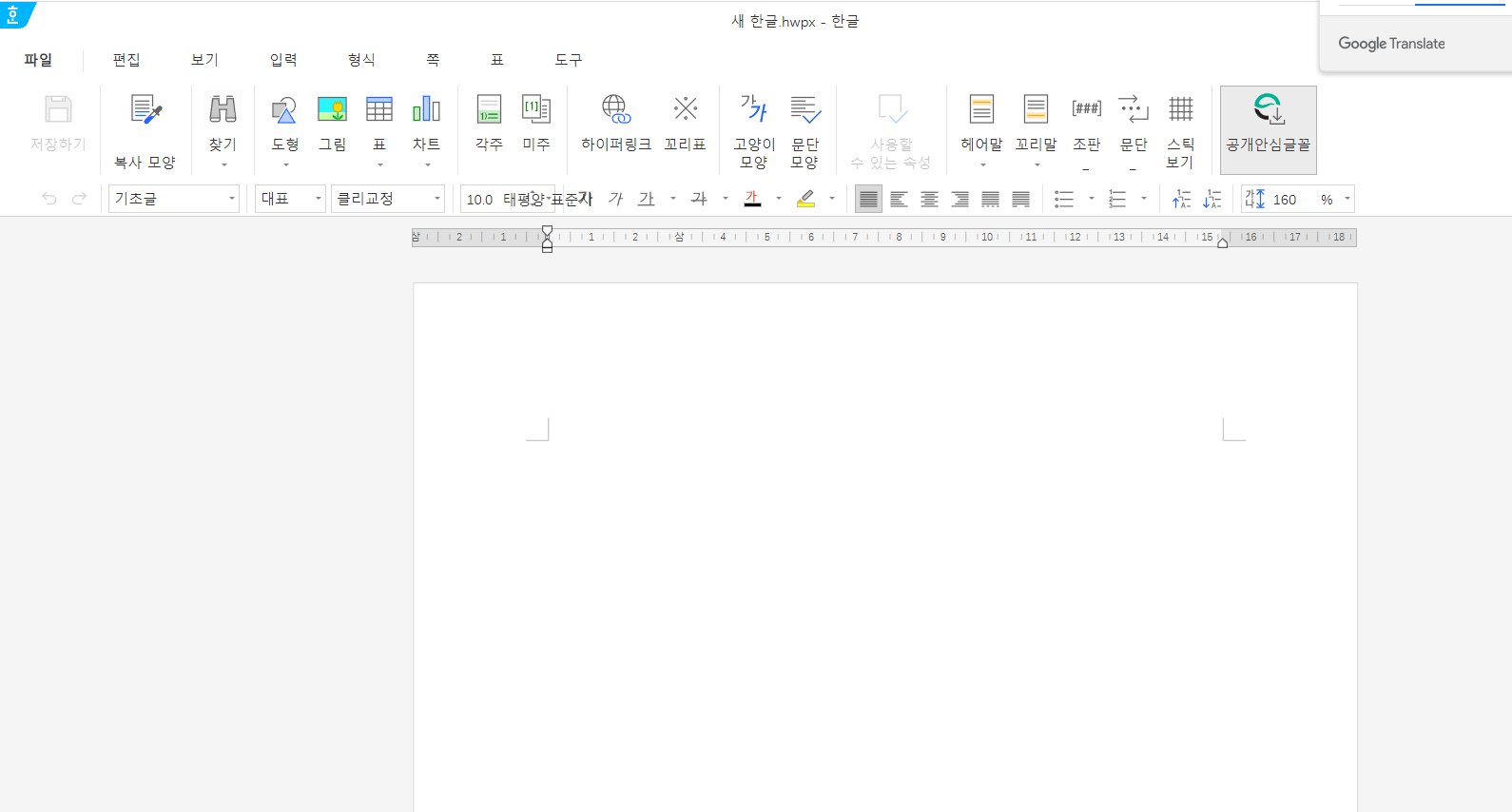Expand highlight color dropdown arrow
1512x812 pixels.
click(x=832, y=199)
